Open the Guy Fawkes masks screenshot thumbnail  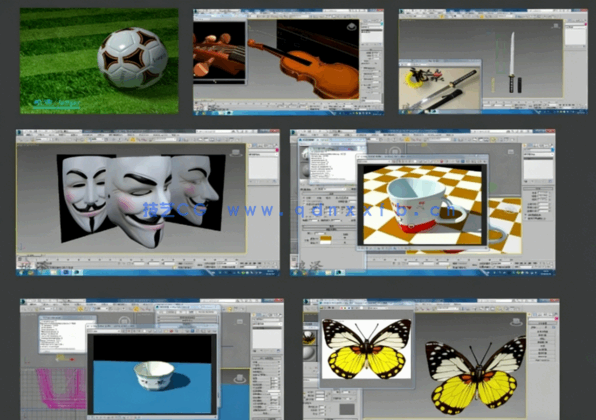pos(148,203)
